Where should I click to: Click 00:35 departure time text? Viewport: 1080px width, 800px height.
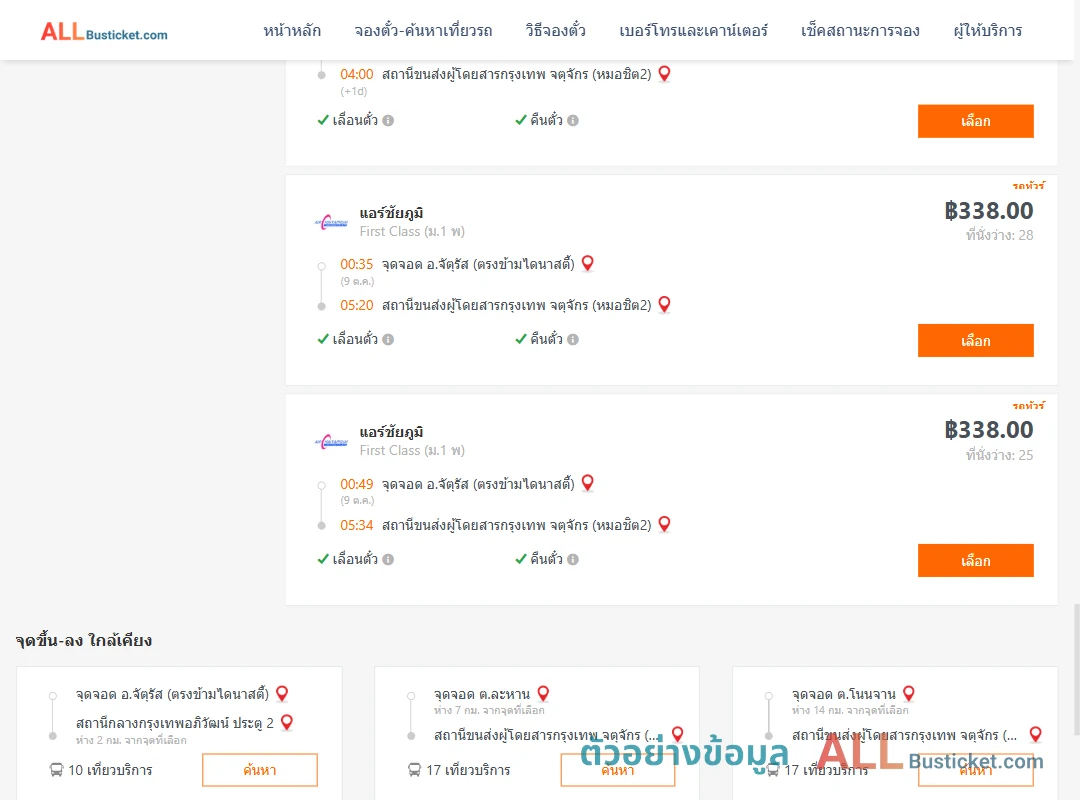[x=356, y=265]
